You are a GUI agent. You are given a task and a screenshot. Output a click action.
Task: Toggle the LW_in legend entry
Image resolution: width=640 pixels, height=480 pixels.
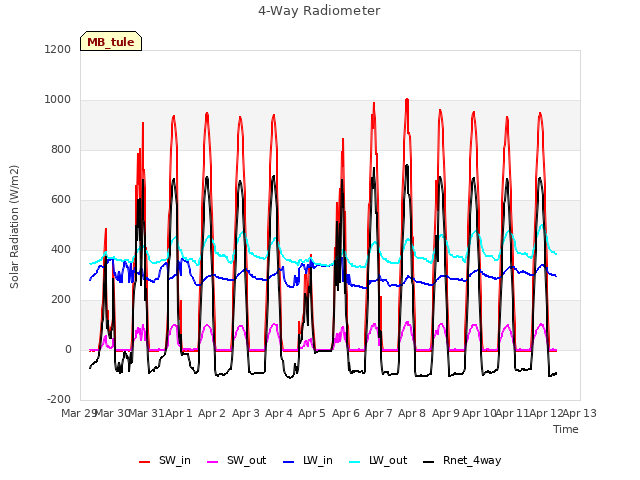point(308,460)
